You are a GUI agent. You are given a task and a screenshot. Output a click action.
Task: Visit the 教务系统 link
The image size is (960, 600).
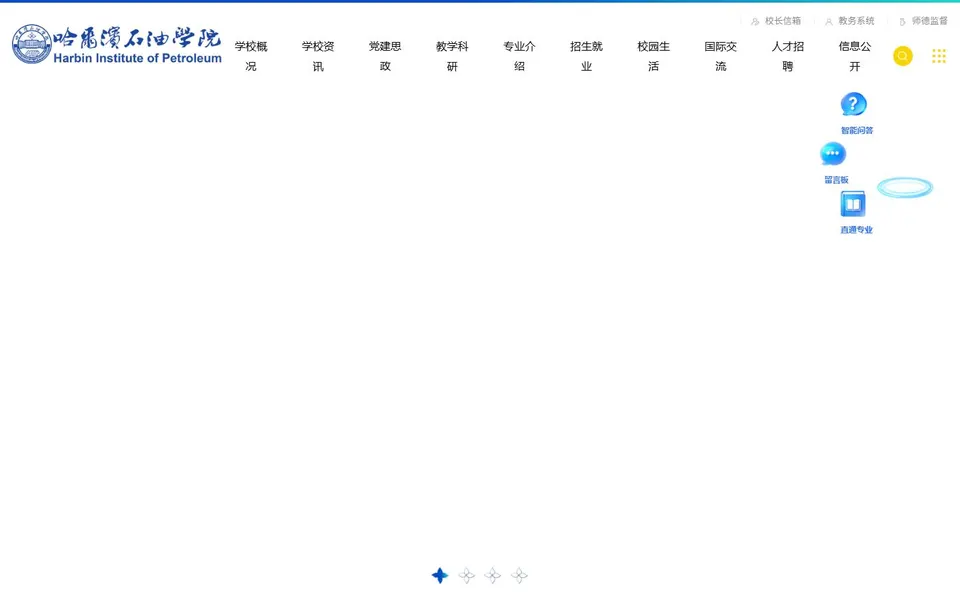click(850, 21)
